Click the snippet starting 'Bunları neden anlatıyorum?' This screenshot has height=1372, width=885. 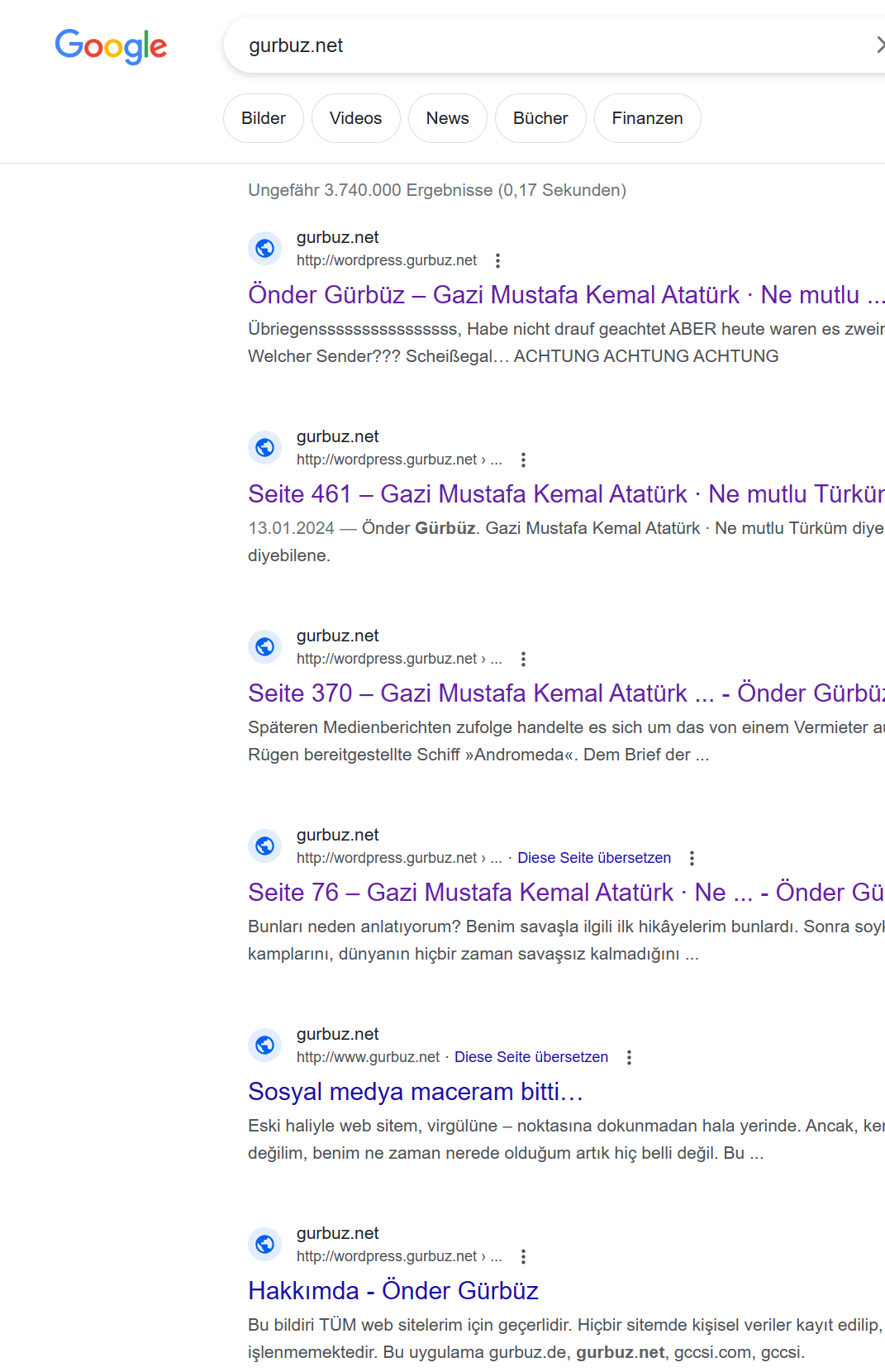pyautogui.click(x=566, y=940)
